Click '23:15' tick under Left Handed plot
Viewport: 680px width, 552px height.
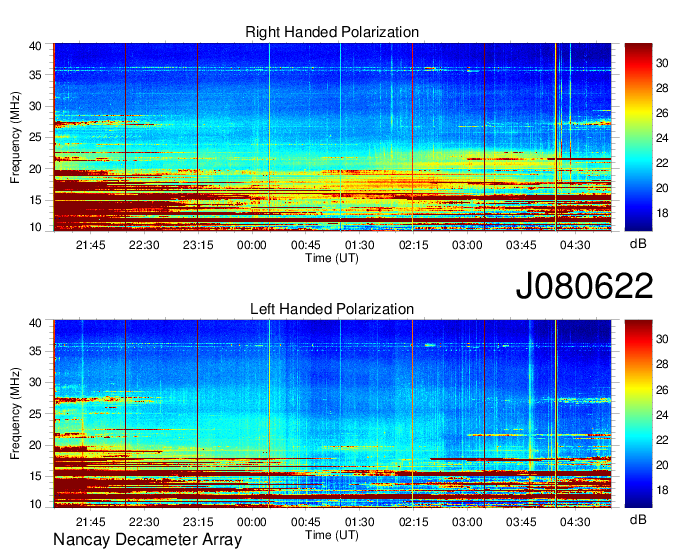(x=198, y=522)
